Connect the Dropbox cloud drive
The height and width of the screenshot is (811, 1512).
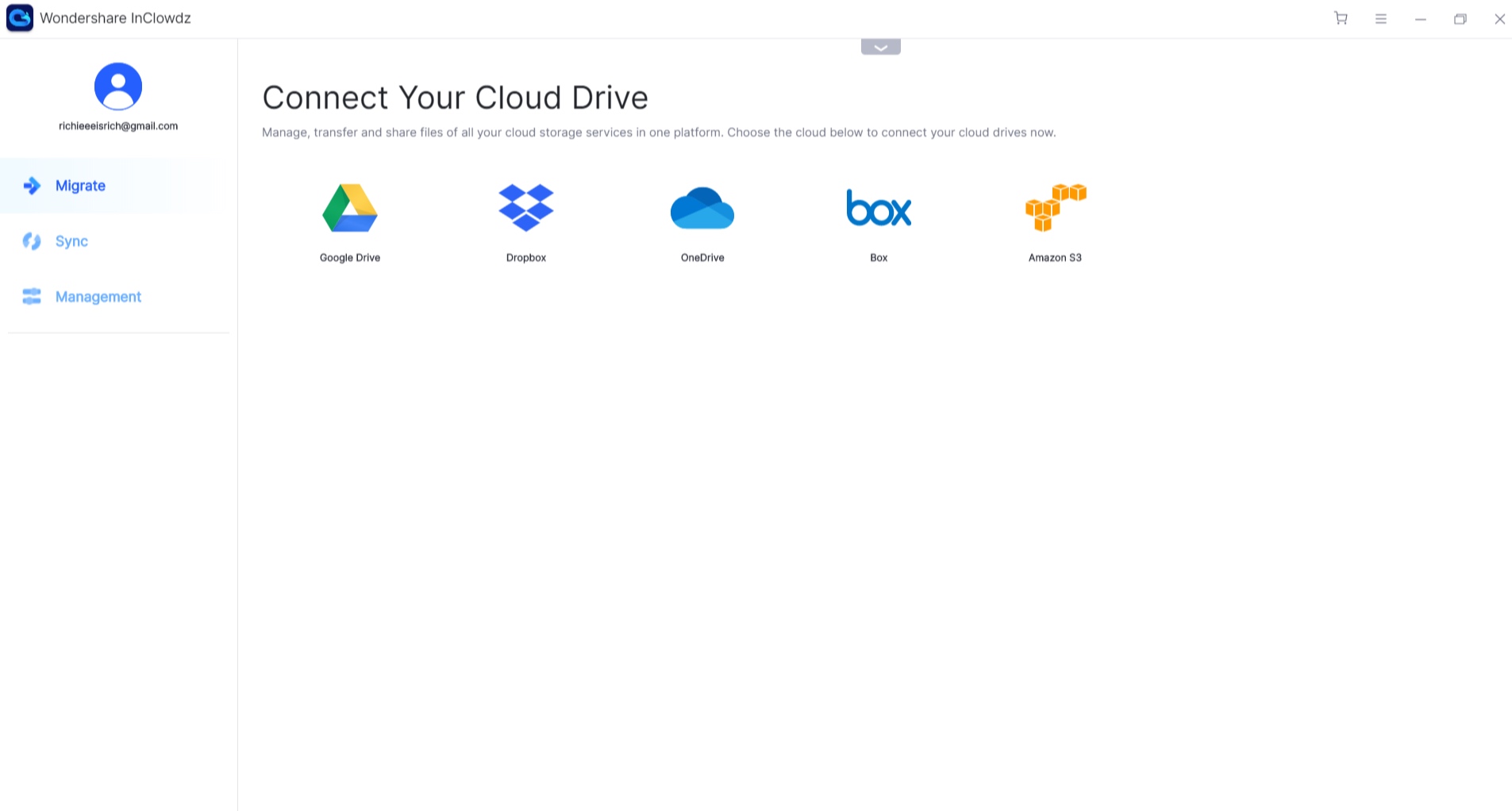click(x=526, y=208)
